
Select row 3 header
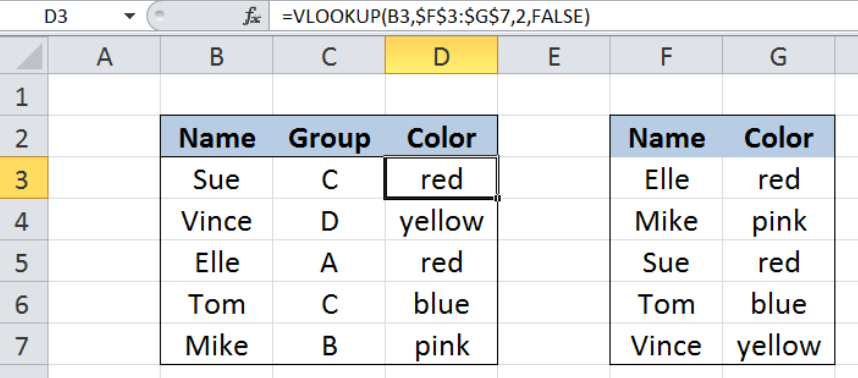point(24,178)
